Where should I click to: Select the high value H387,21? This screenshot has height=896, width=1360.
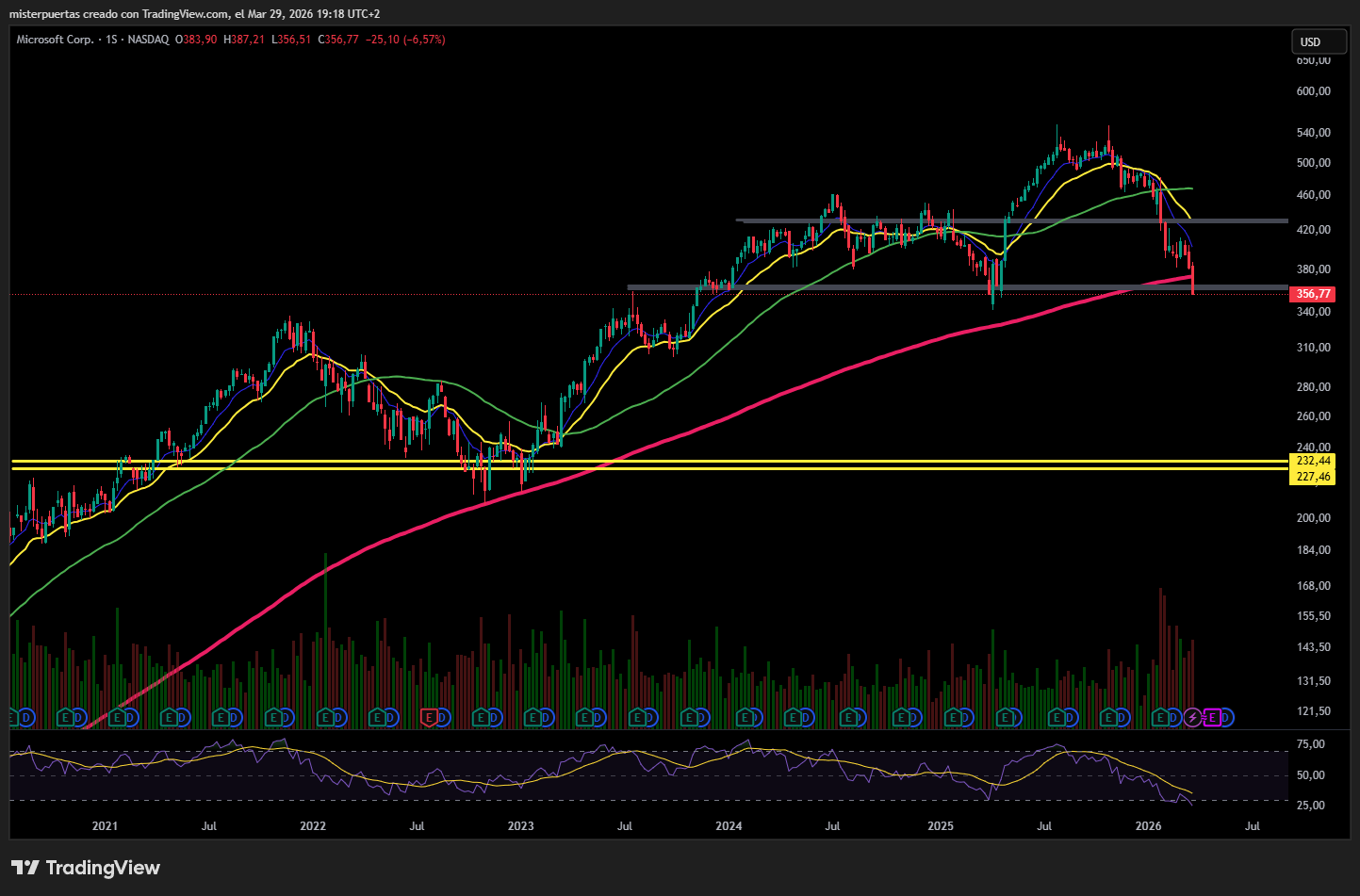(x=244, y=40)
